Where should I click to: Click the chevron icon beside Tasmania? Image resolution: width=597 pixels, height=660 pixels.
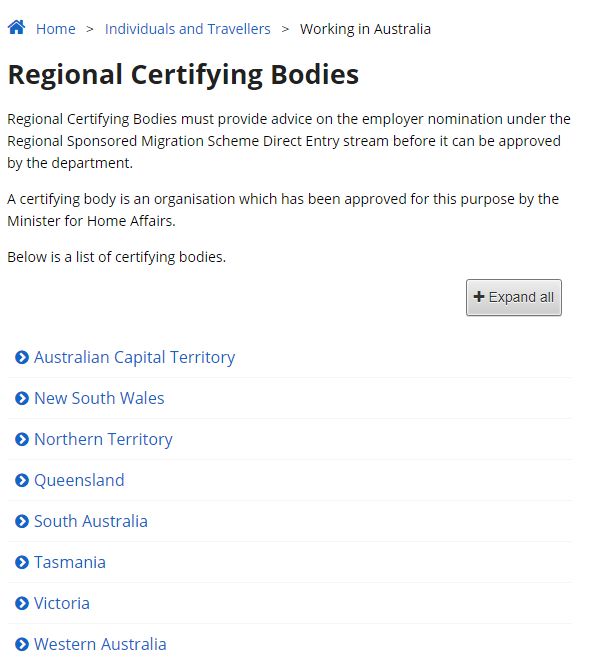(22, 562)
